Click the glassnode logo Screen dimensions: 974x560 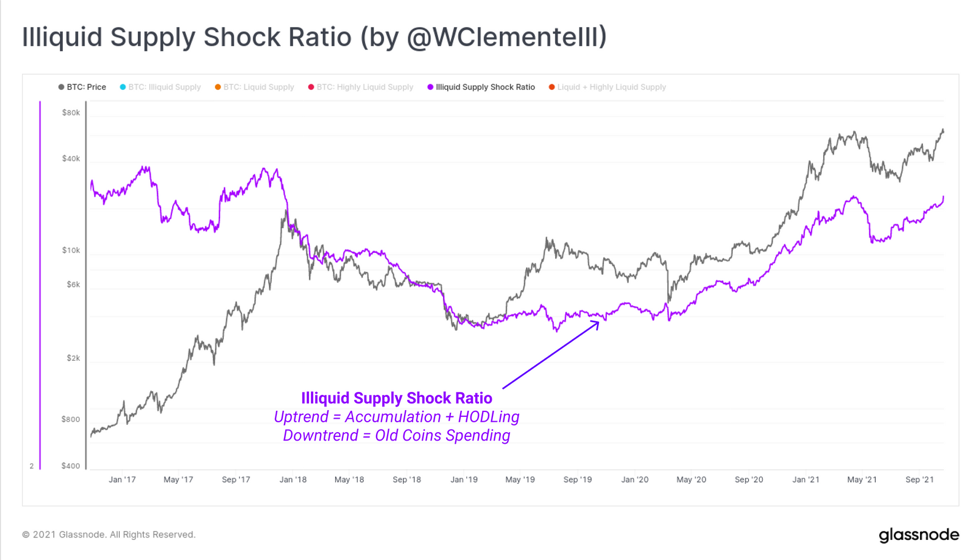point(919,535)
